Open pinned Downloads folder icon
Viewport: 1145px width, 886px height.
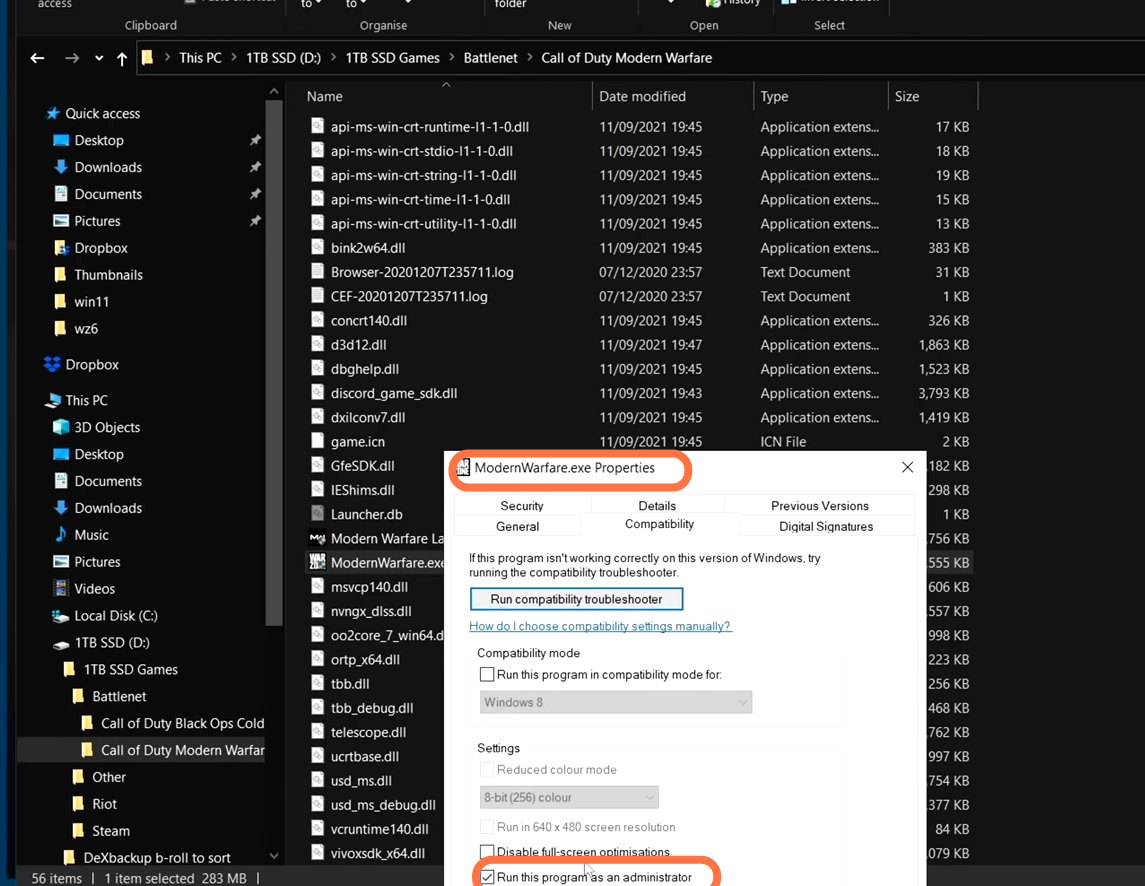tap(61, 167)
